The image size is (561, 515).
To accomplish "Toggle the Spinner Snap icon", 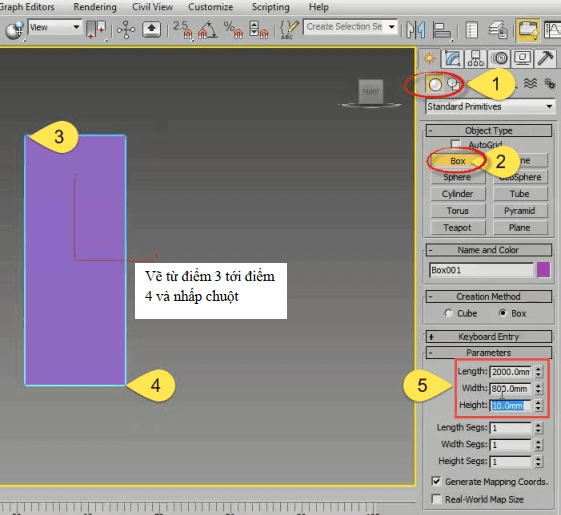I will tap(259, 29).
